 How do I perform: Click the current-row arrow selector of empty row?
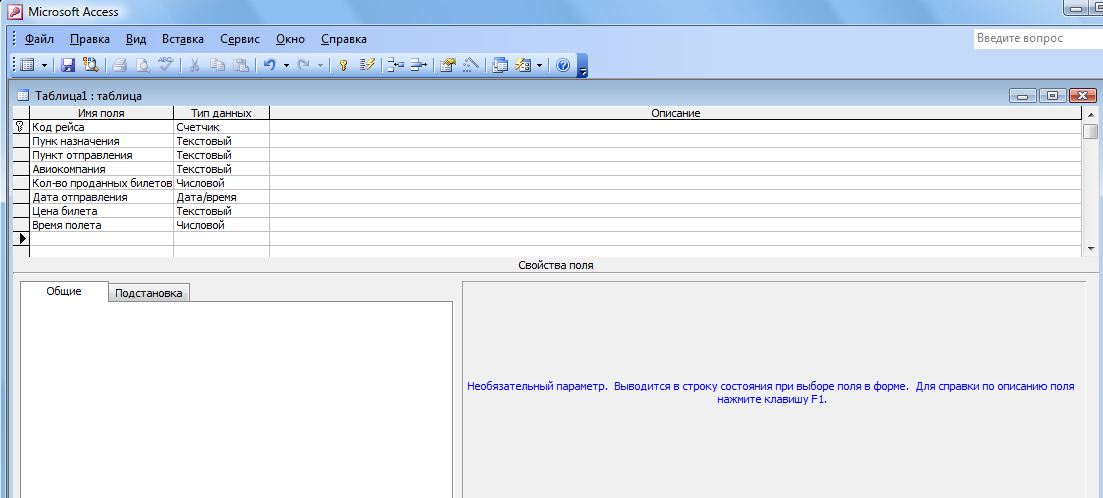(20, 239)
